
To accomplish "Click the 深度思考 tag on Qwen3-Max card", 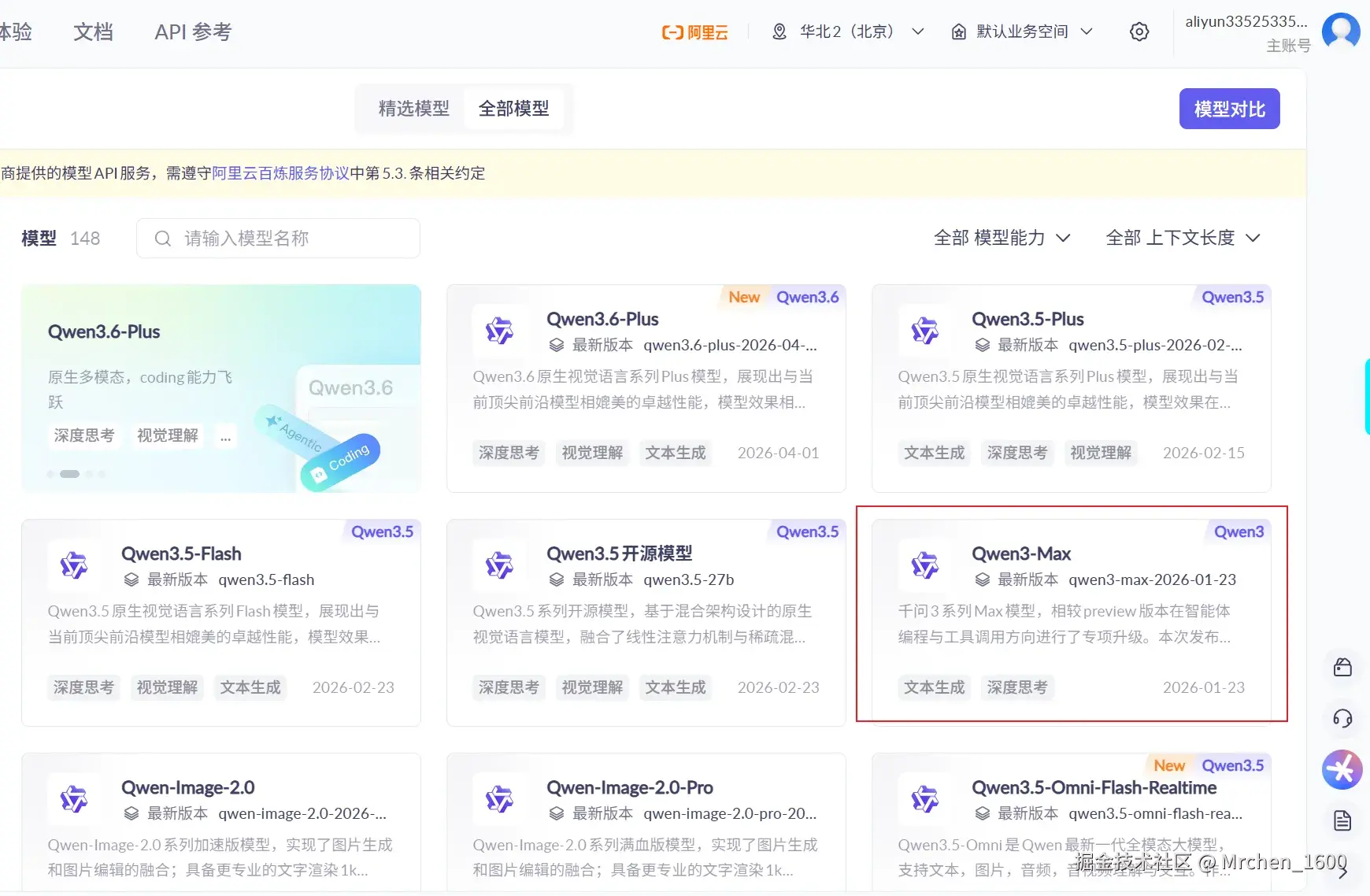I will (1017, 687).
